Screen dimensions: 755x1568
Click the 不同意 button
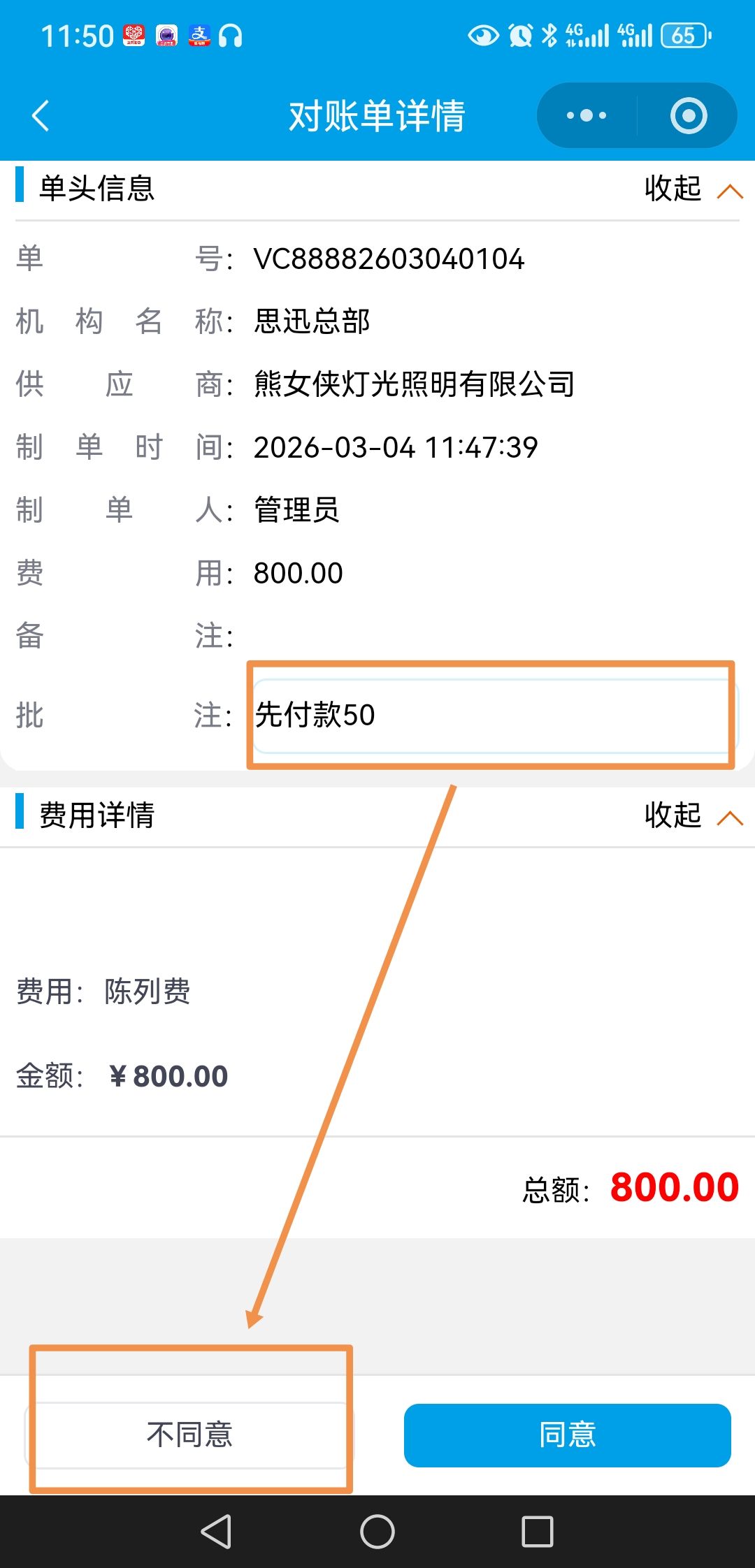(x=189, y=1435)
